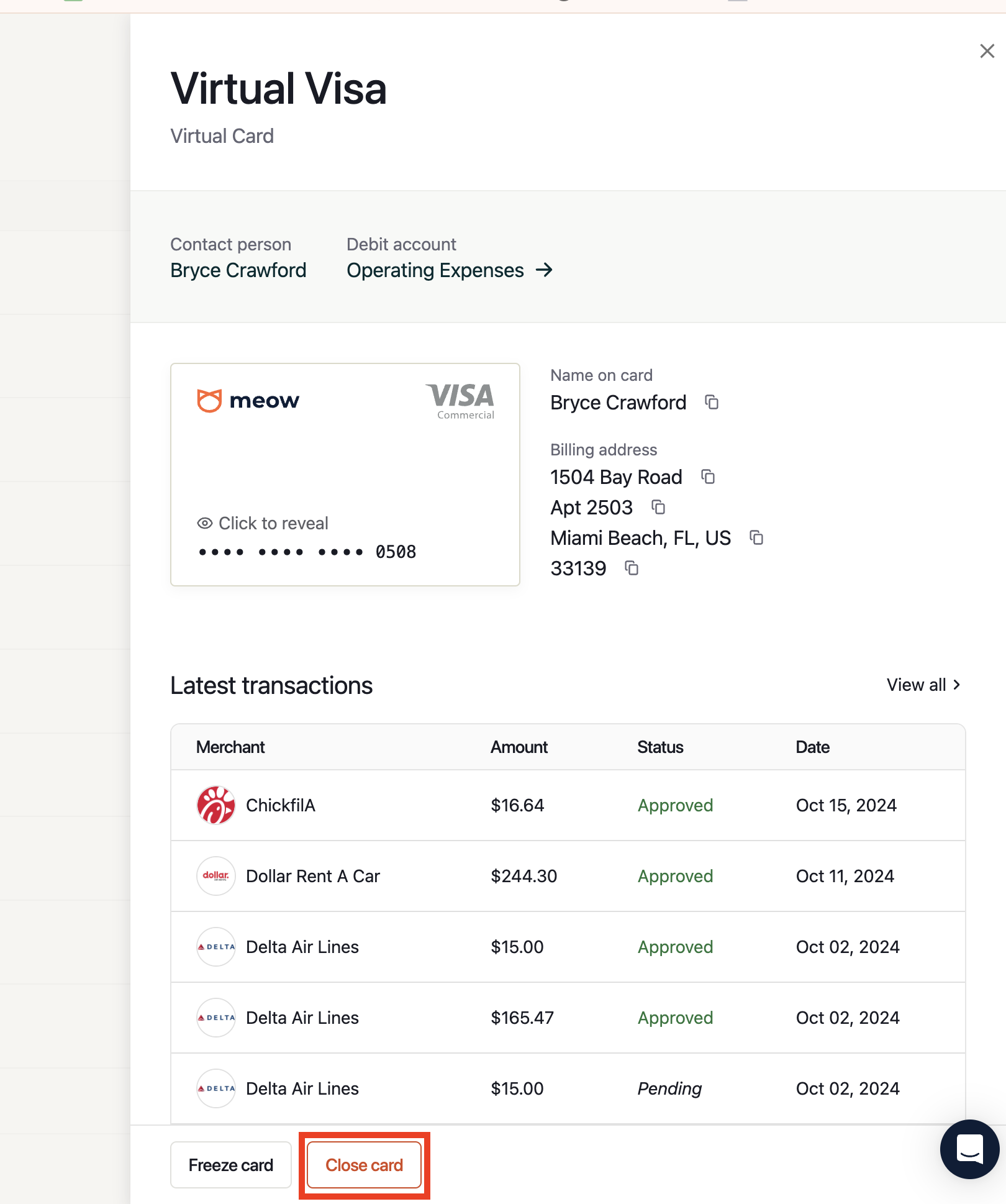Image resolution: width=1006 pixels, height=1204 pixels.
Task: Click Delta logo on the $165.47 row
Action: [x=216, y=1018]
